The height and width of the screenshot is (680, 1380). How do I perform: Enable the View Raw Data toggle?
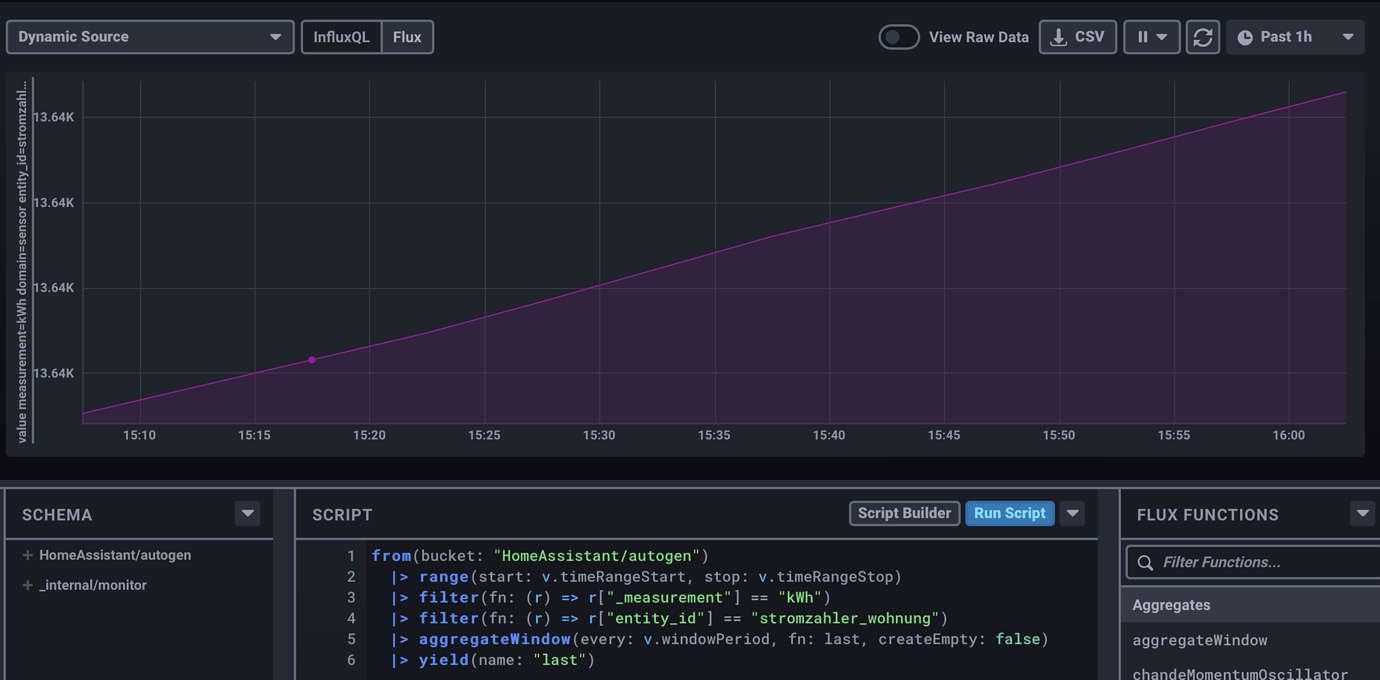pyautogui.click(x=898, y=36)
